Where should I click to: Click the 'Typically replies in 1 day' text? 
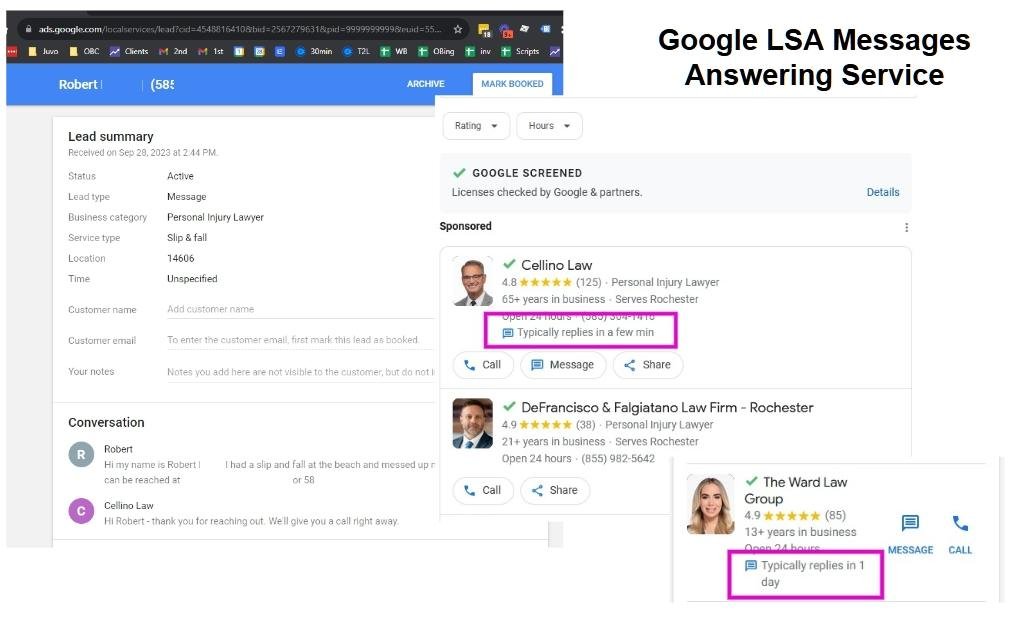tap(813, 573)
